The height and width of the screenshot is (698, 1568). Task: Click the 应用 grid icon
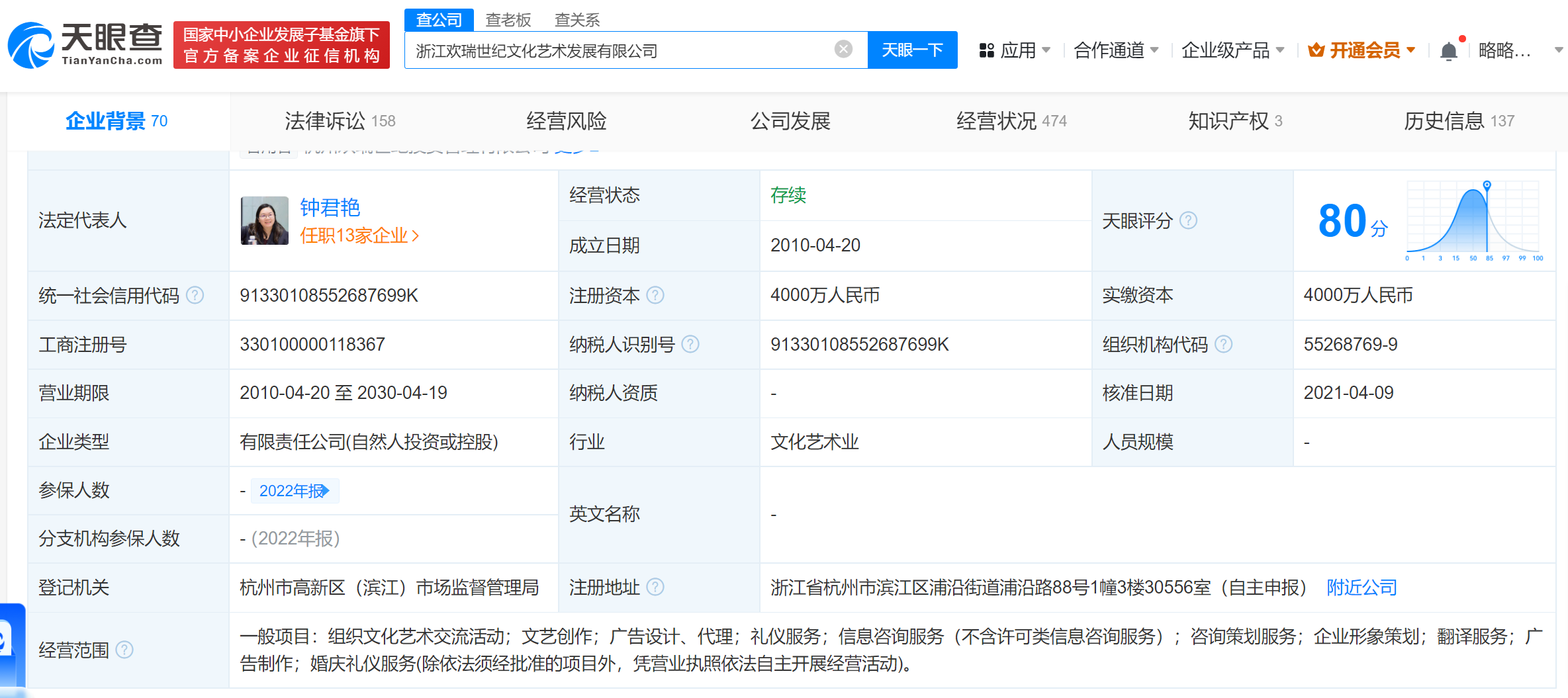[987, 50]
